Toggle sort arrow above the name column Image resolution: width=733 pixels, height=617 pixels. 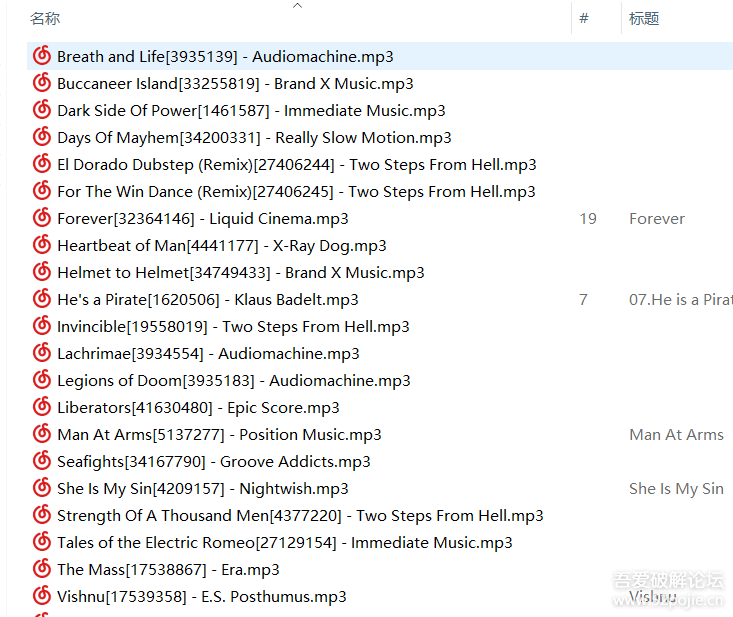click(297, 6)
